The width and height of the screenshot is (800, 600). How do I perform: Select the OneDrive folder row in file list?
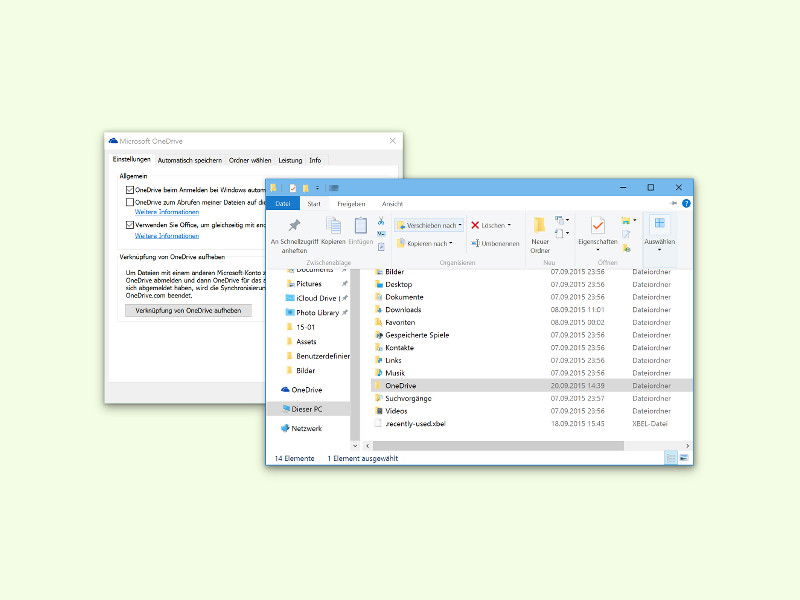click(532, 386)
